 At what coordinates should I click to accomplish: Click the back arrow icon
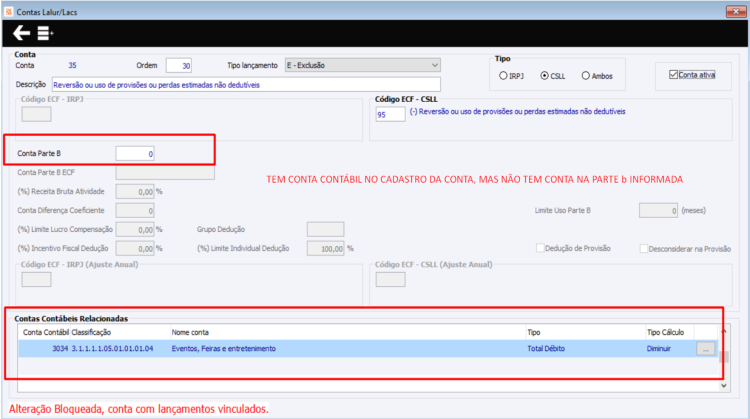[x=21, y=33]
